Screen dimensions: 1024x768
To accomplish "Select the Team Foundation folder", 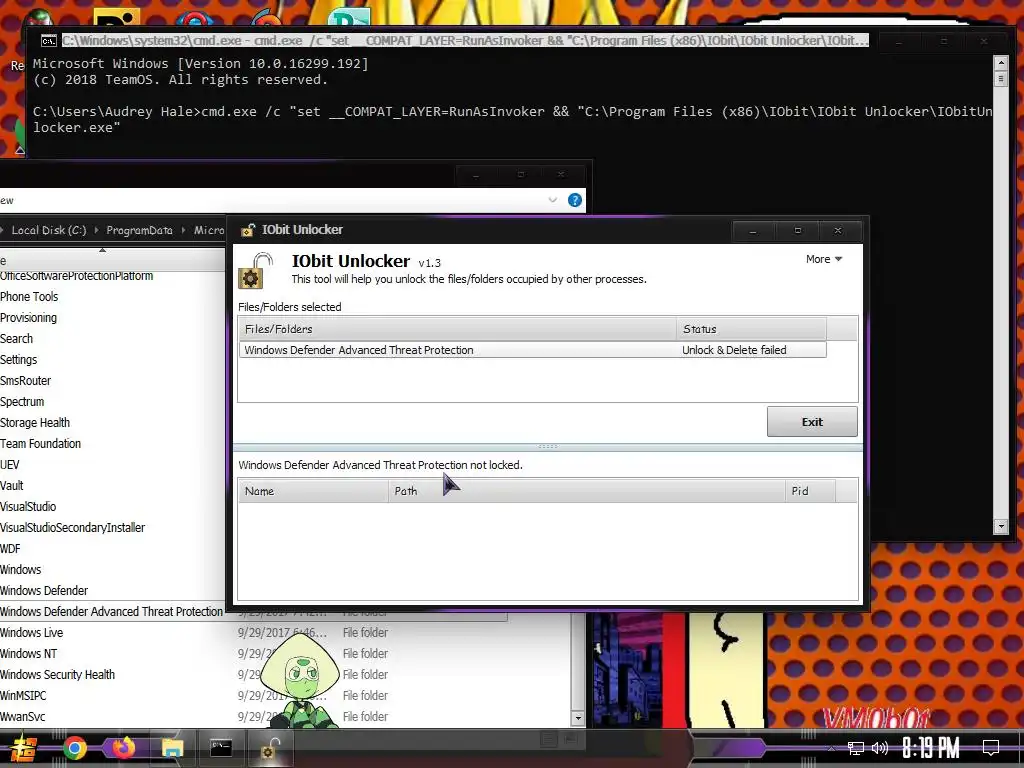I will tap(40, 443).
